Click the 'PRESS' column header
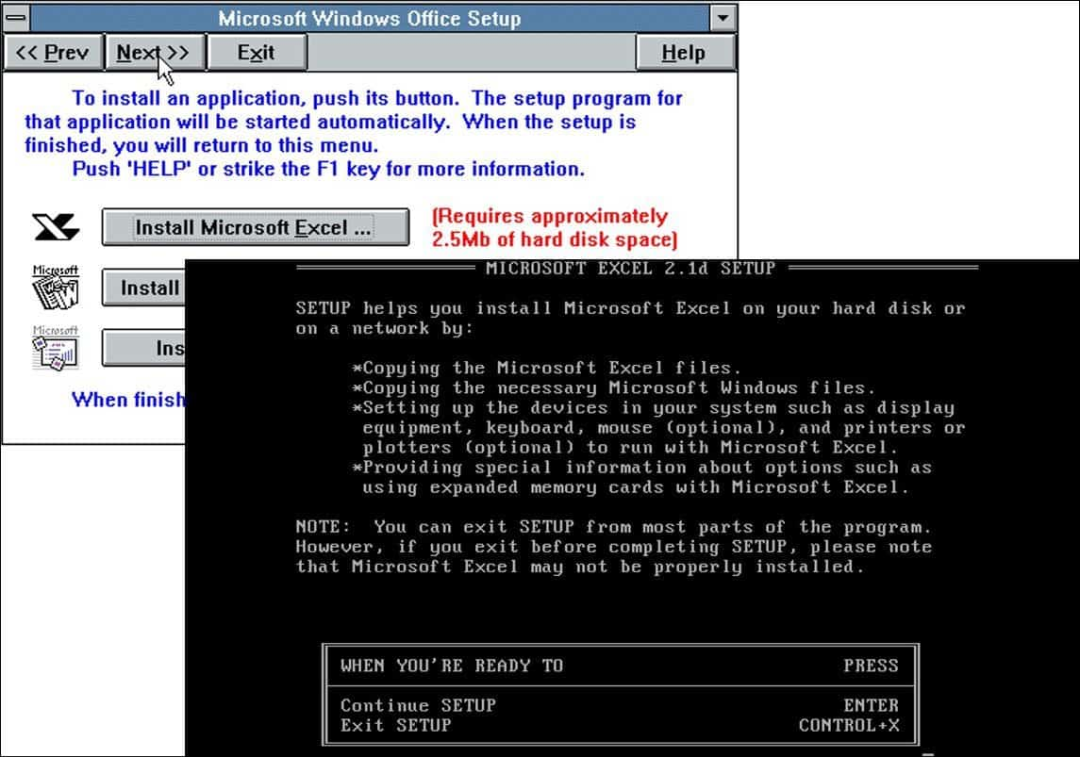Screen dimensions: 1080x757 [871, 665]
